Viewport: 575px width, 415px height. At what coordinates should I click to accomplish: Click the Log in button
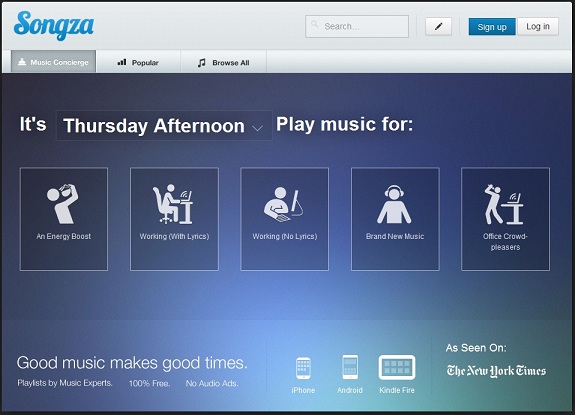pos(538,26)
